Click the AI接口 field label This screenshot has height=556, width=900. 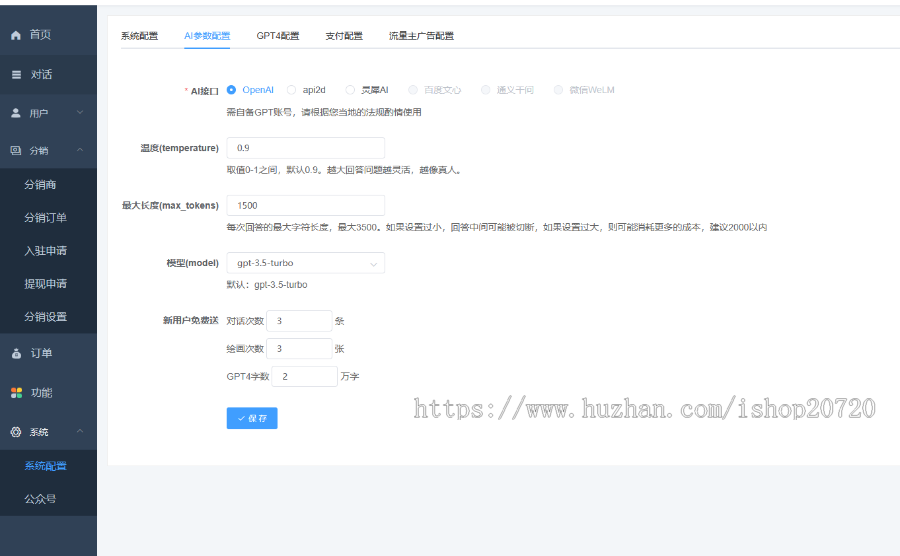point(204,91)
